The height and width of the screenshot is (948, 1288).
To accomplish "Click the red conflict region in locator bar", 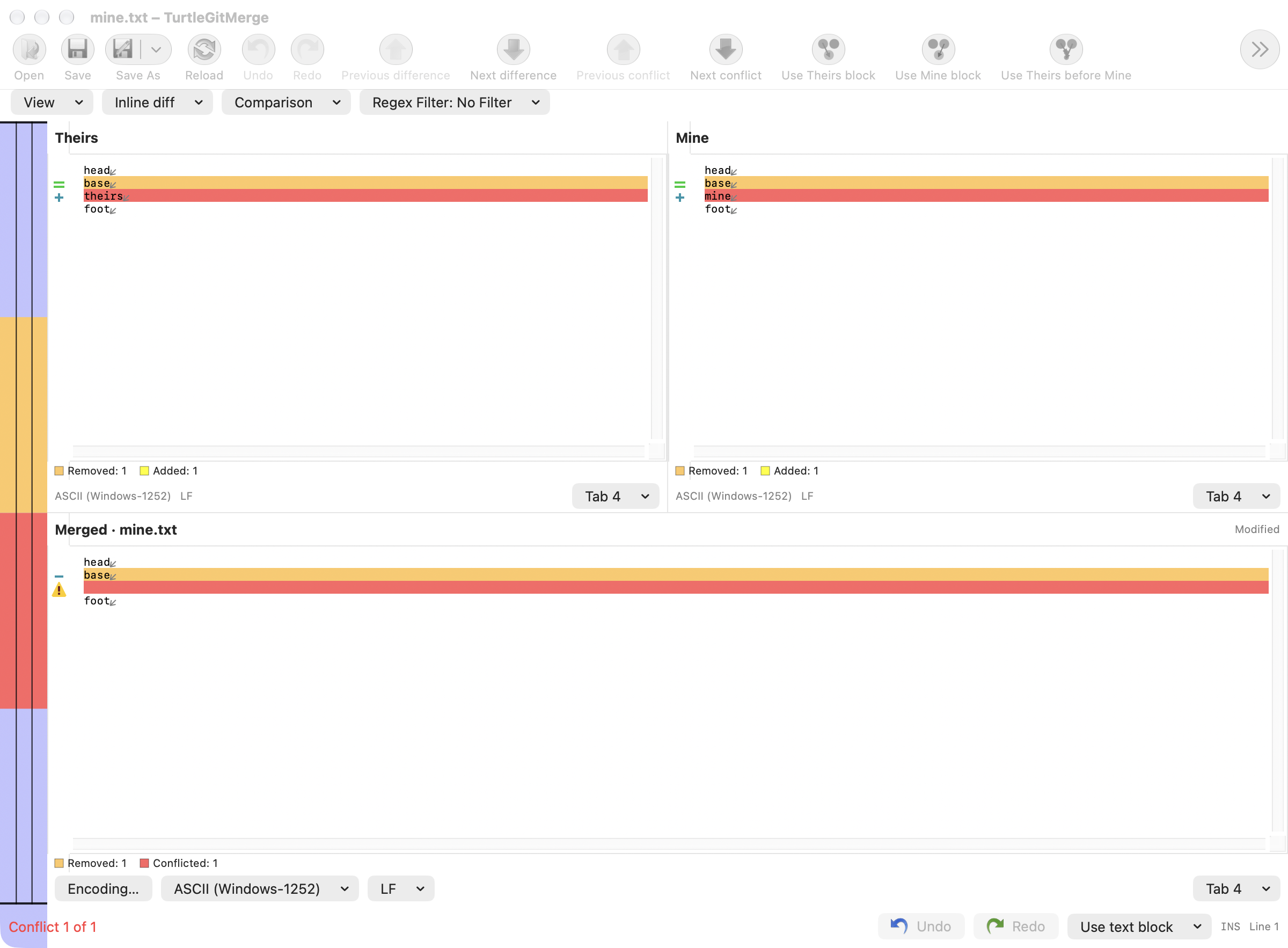I will (x=24, y=610).
